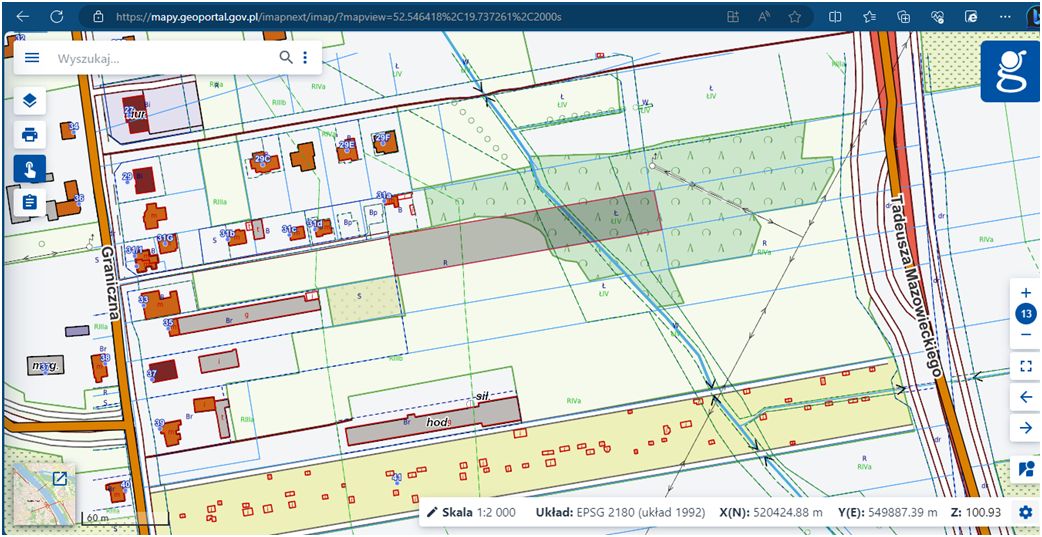
Task: Click the magnifier search icon
Action: 286,57
